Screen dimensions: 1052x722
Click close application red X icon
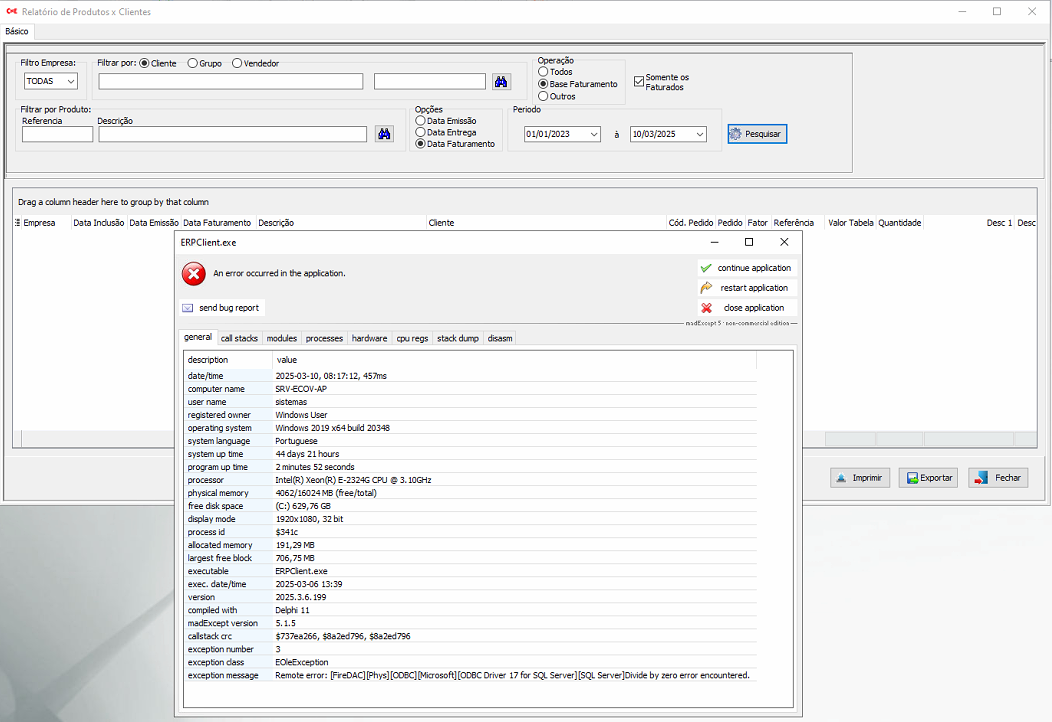(x=706, y=308)
